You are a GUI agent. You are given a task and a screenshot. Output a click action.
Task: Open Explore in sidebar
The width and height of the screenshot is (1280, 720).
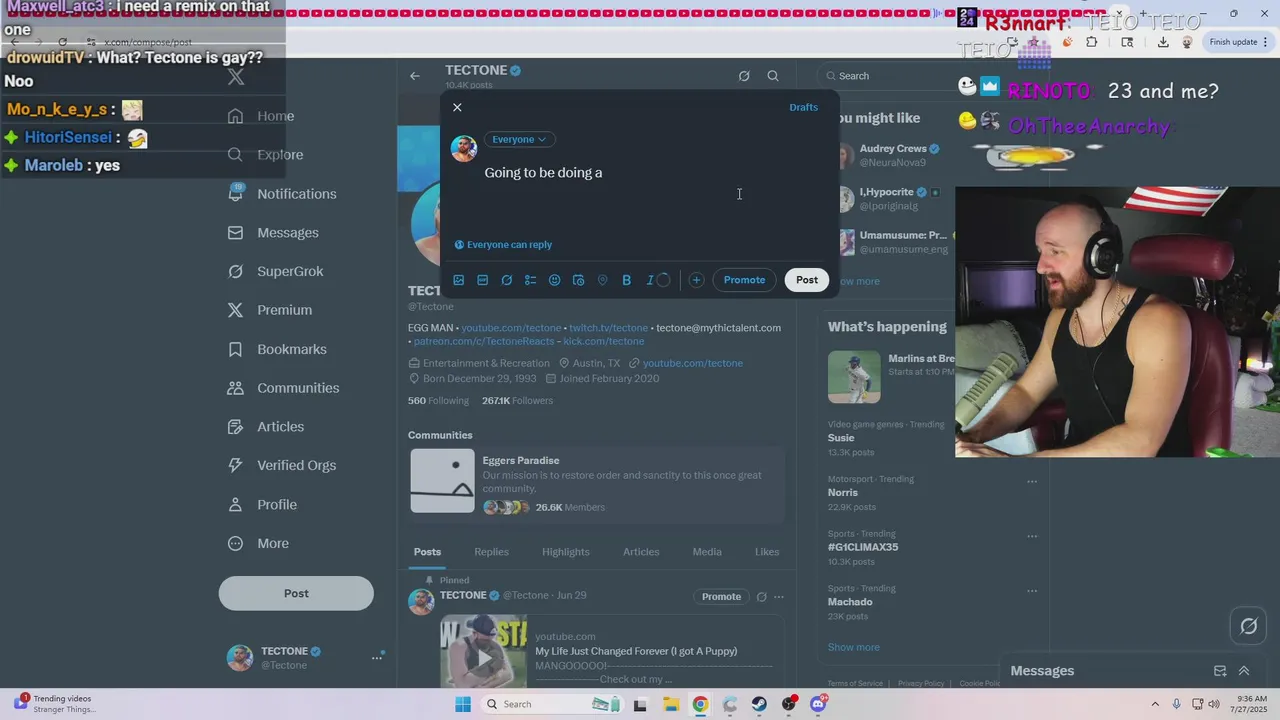[265, 155]
